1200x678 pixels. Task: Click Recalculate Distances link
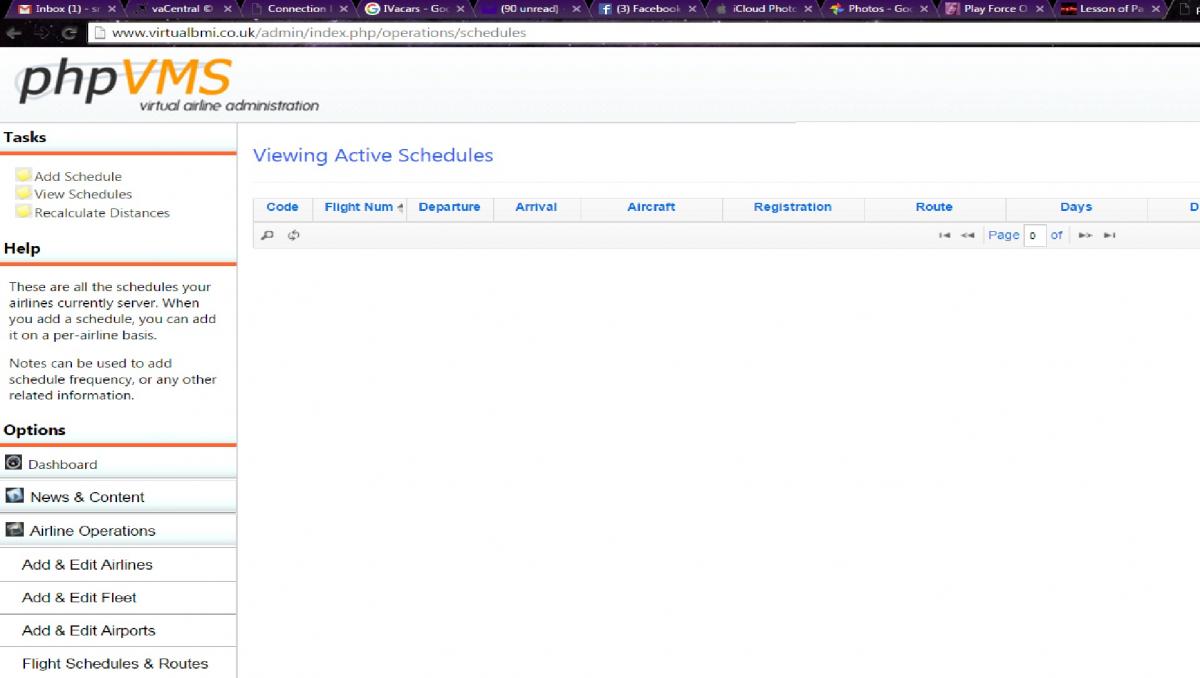click(101, 212)
